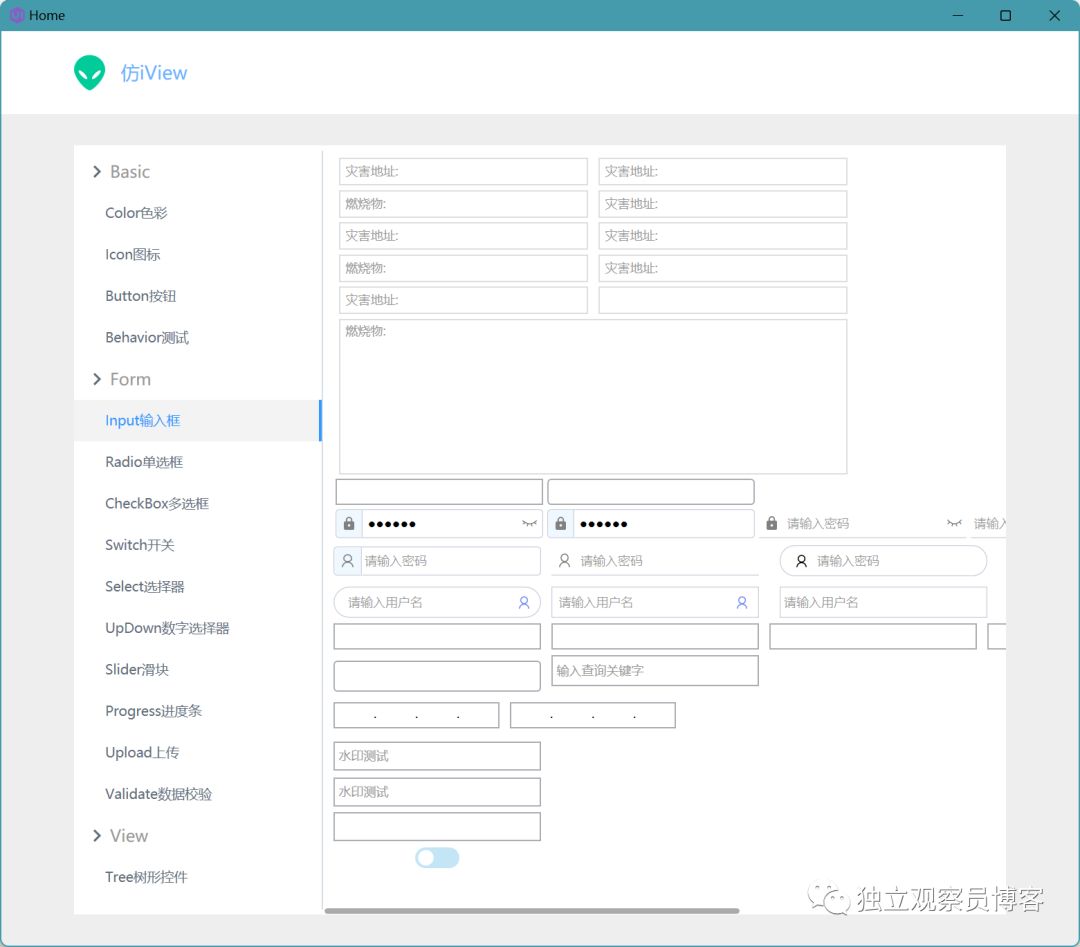Show password using eye icon in first password field

[529, 523]
